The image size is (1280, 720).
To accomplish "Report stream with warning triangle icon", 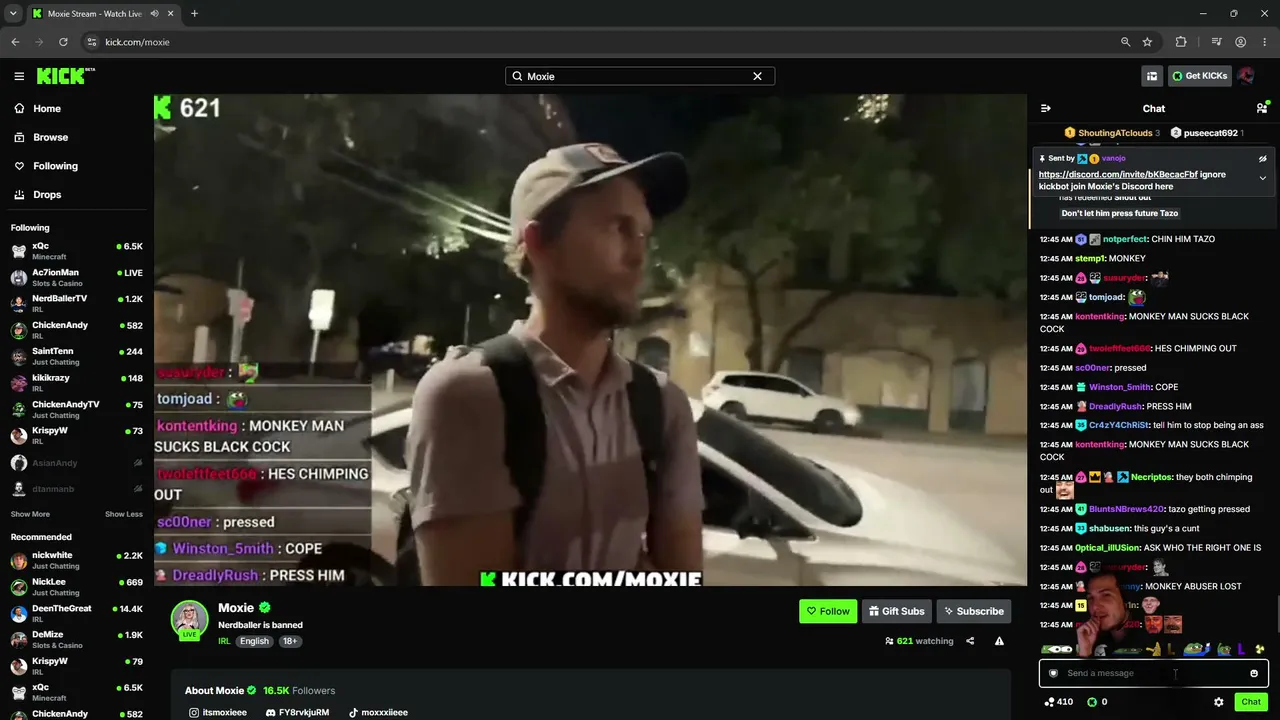I will click(x=999, y=641).
